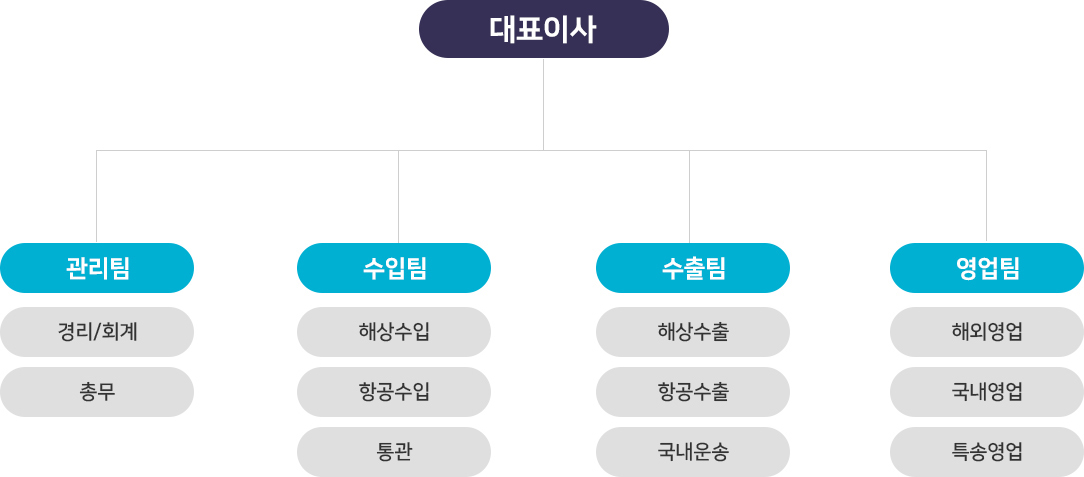Viewport: 1084px width, 477px height.
Task: Click the 수입팀 label text
Action: tap(395, 268)
